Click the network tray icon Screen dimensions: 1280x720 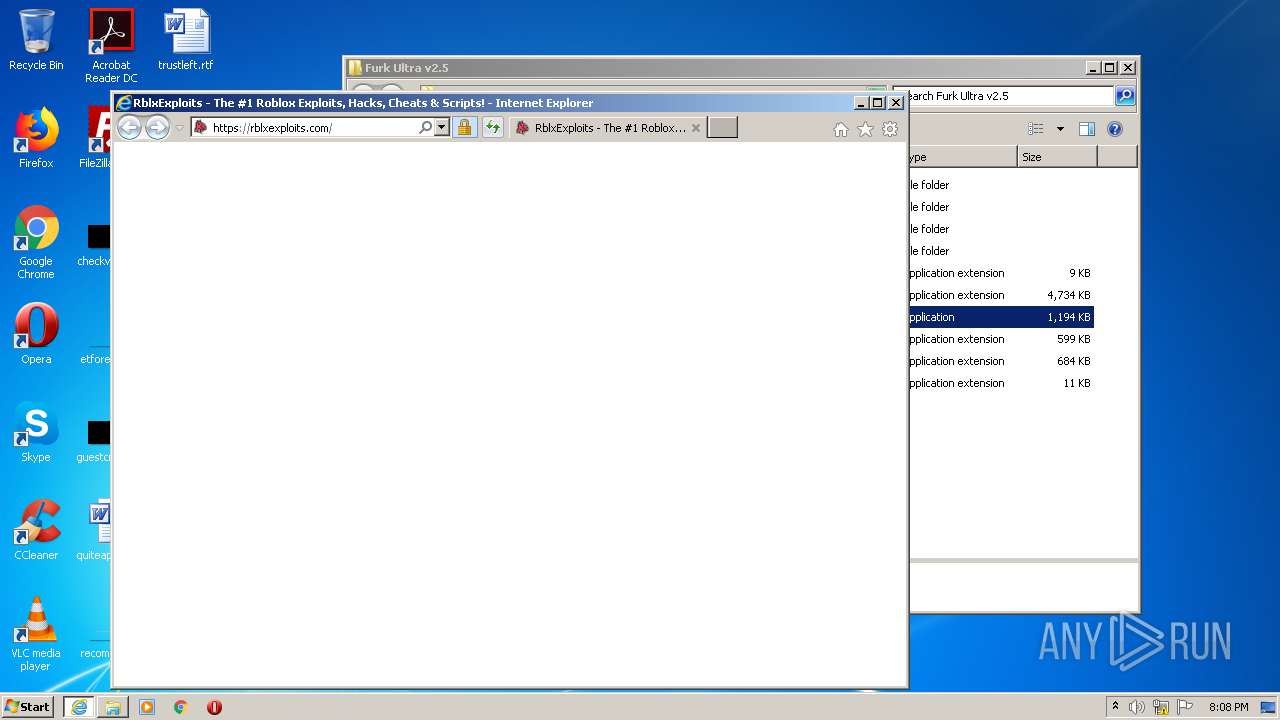[x=1161, y=707]
